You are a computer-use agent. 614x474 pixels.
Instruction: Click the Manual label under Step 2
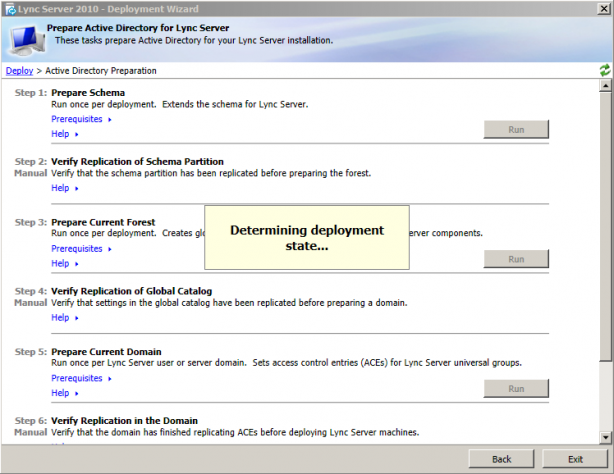[x=31, y=173]
